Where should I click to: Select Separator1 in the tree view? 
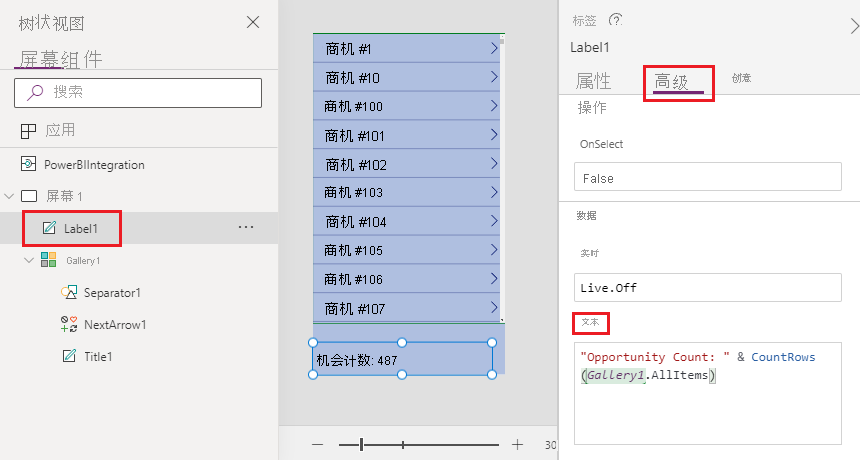[112, 293]
